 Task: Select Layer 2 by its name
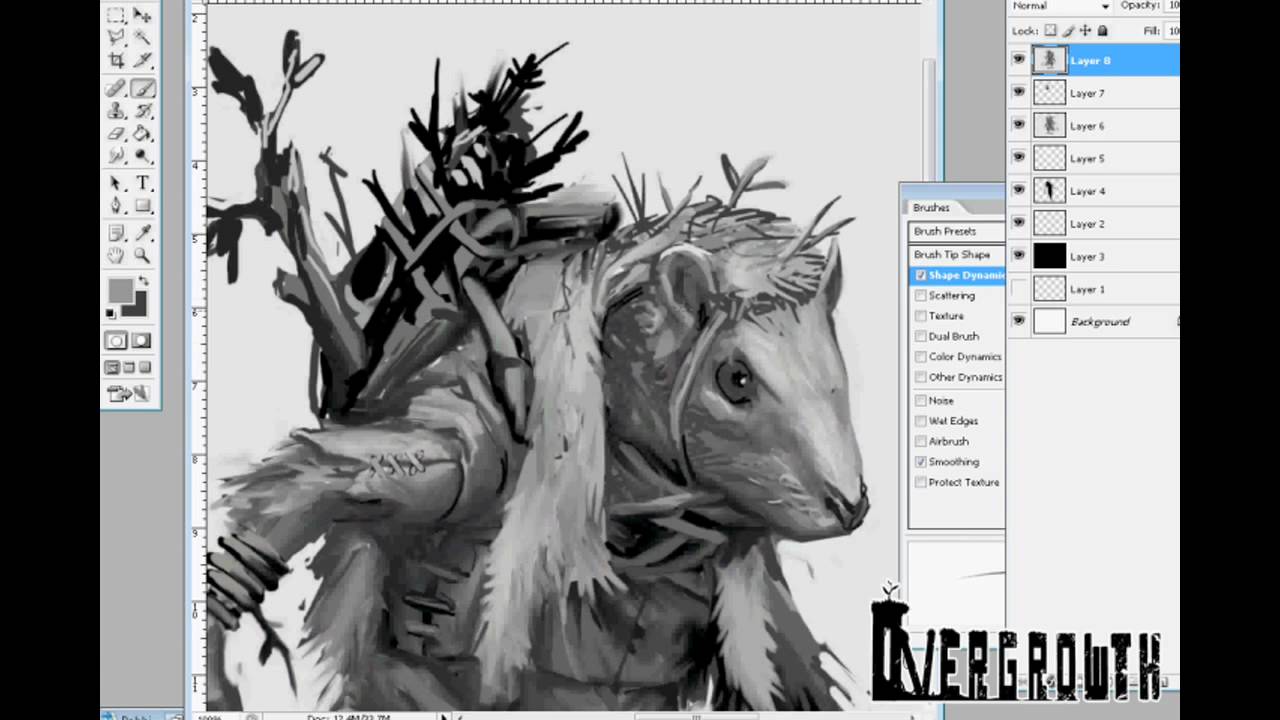click(x=1087, y=224)
